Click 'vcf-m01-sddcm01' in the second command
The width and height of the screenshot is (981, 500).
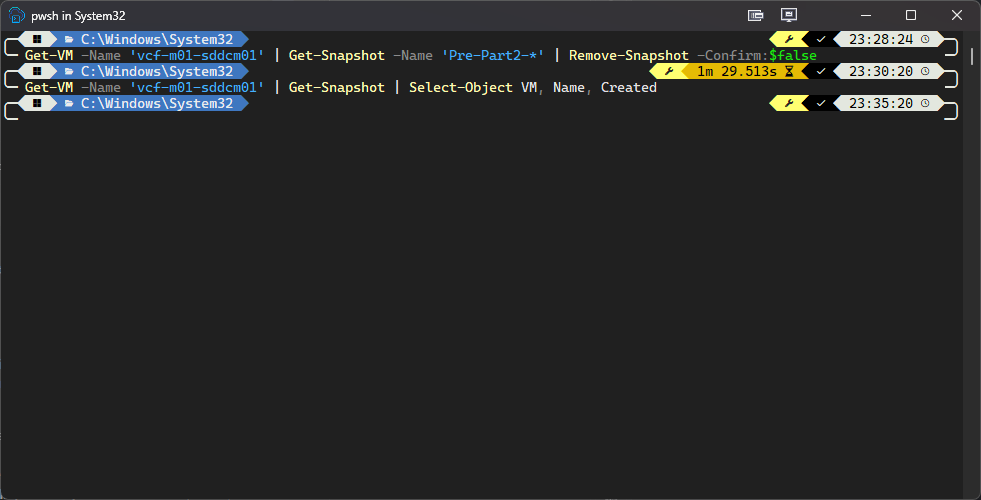tap(197, 88)
